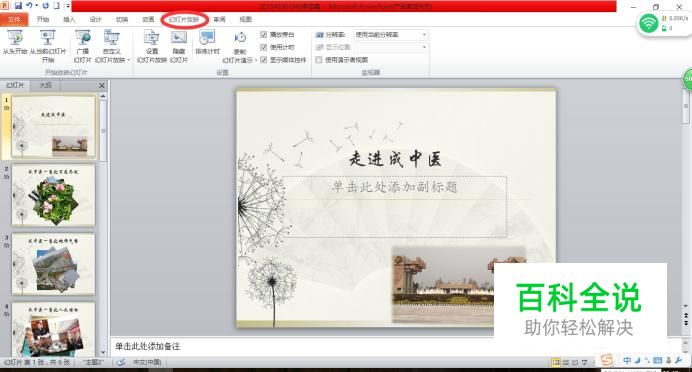
Task: Toggle 显示媒体控件 (Show Media Controls) checkbox
Action: pos(264,60)
